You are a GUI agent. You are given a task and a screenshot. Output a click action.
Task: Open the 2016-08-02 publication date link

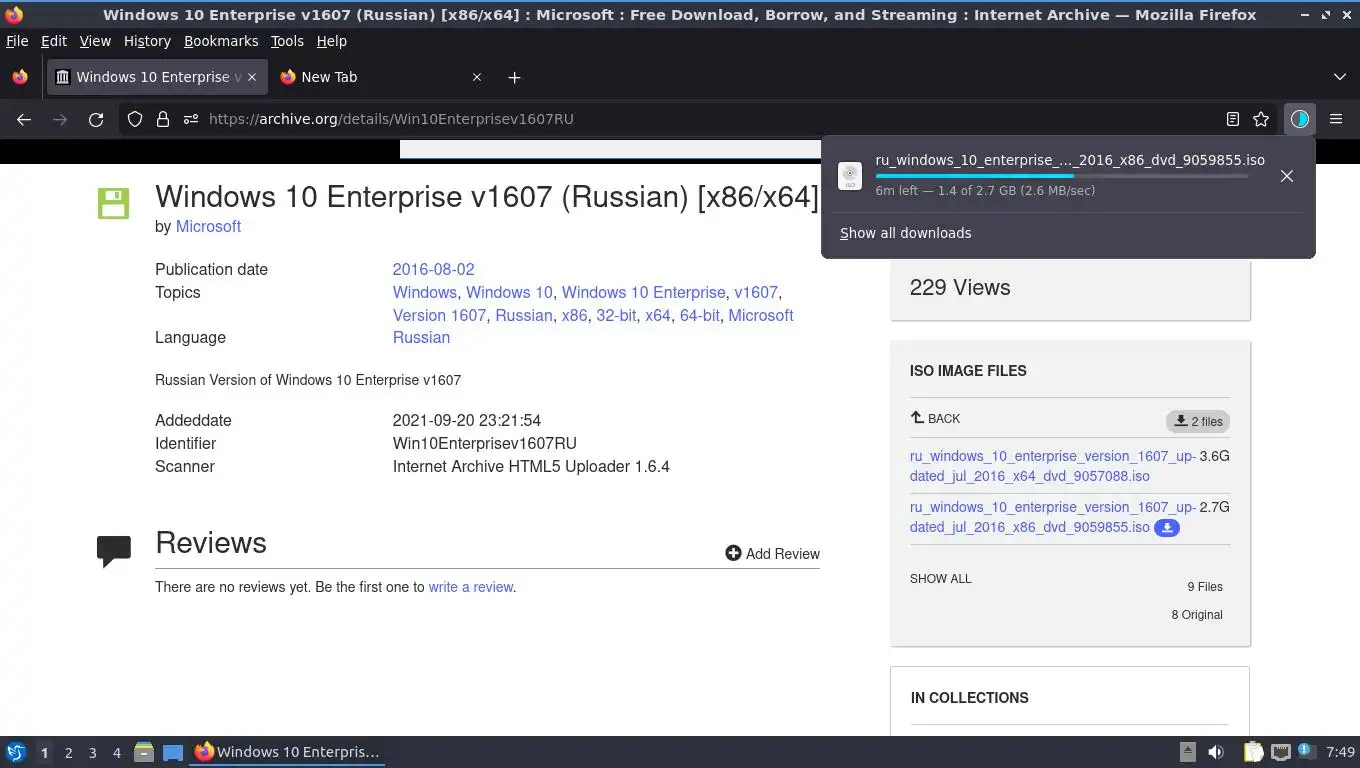click(433, 270)
